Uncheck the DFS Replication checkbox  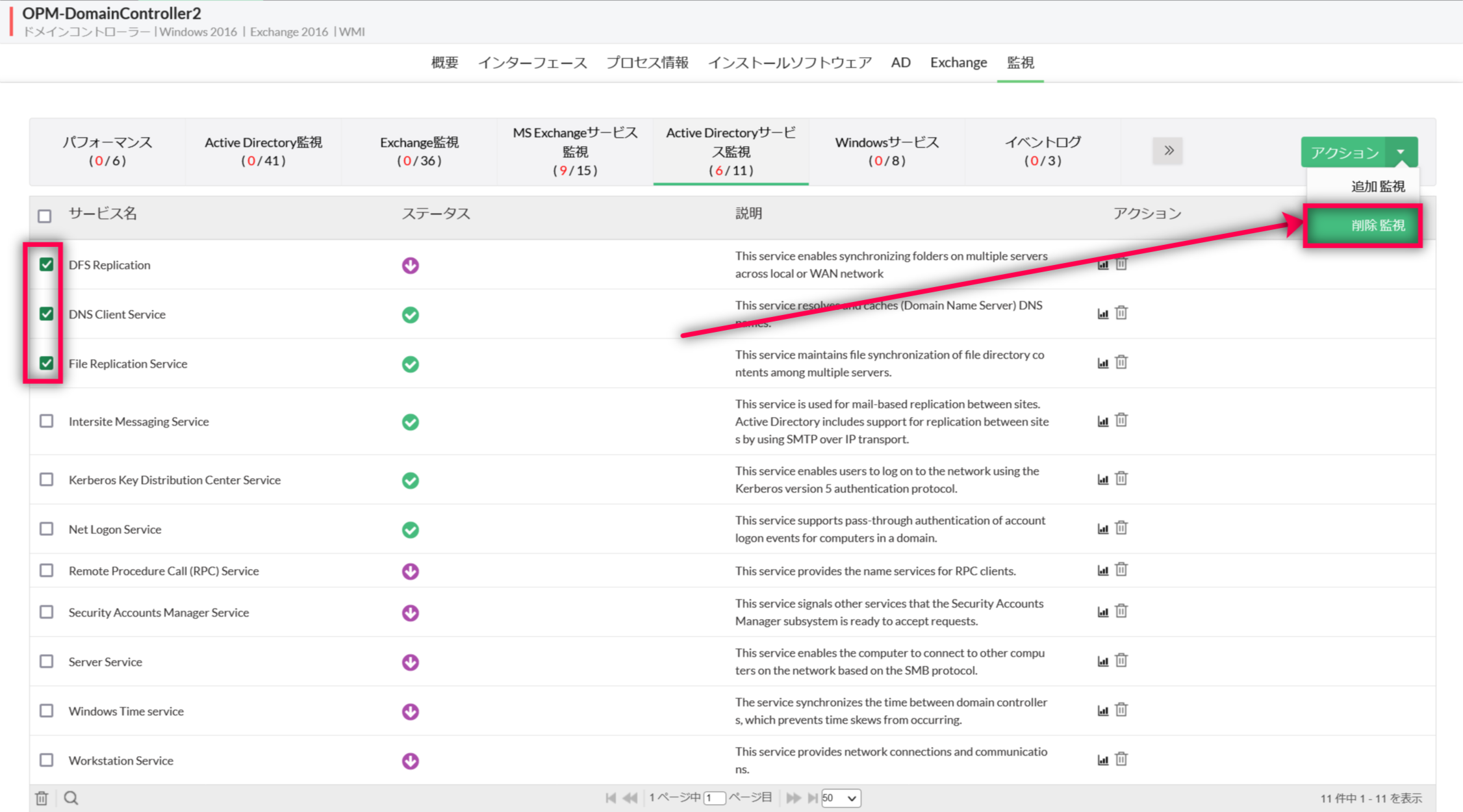(x=46, y=264)
